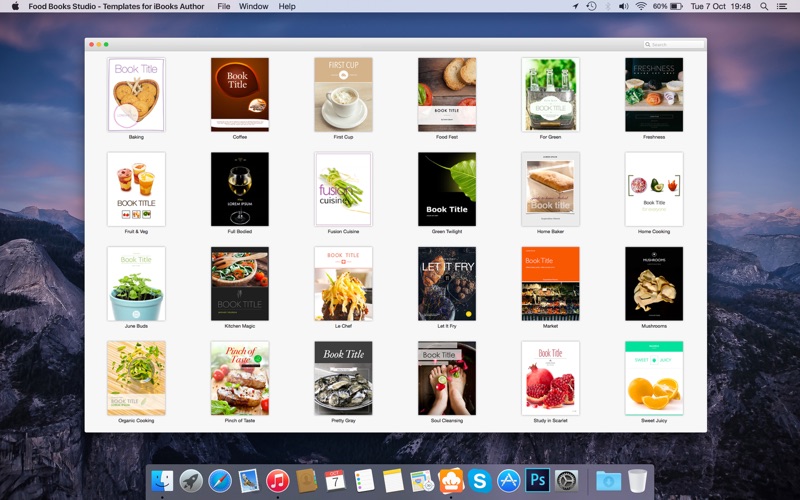Image resolution: width=800 pixels, height=500 pixels.
Task: Open Apple menu
Action: 15,6
